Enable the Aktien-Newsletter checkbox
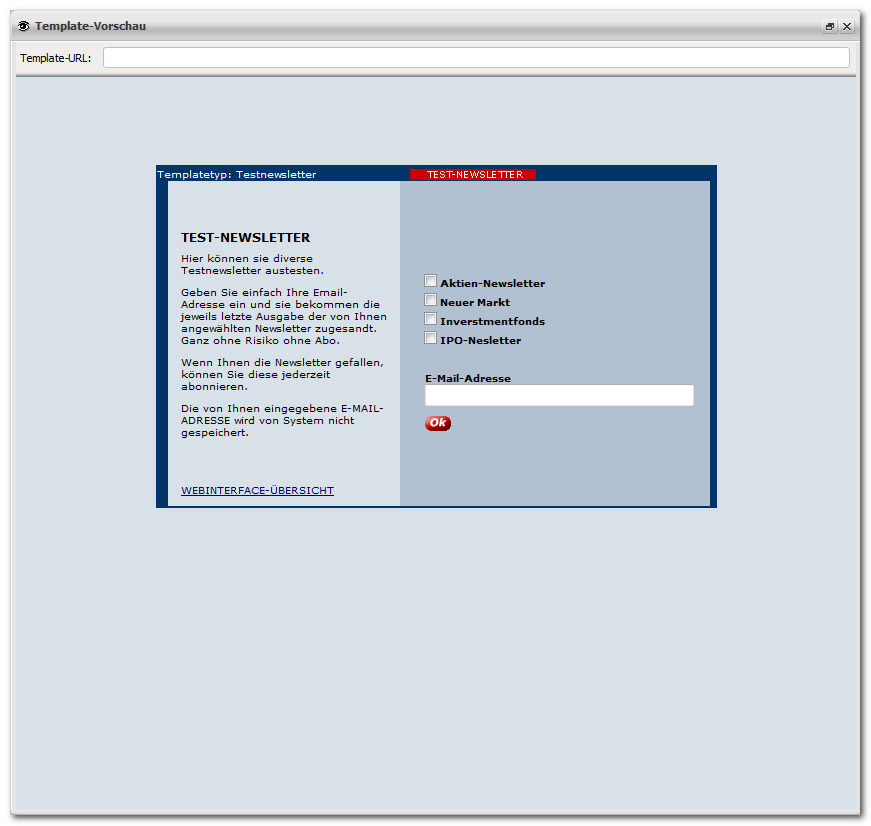The image size is (871, 826). coord(431,282)
